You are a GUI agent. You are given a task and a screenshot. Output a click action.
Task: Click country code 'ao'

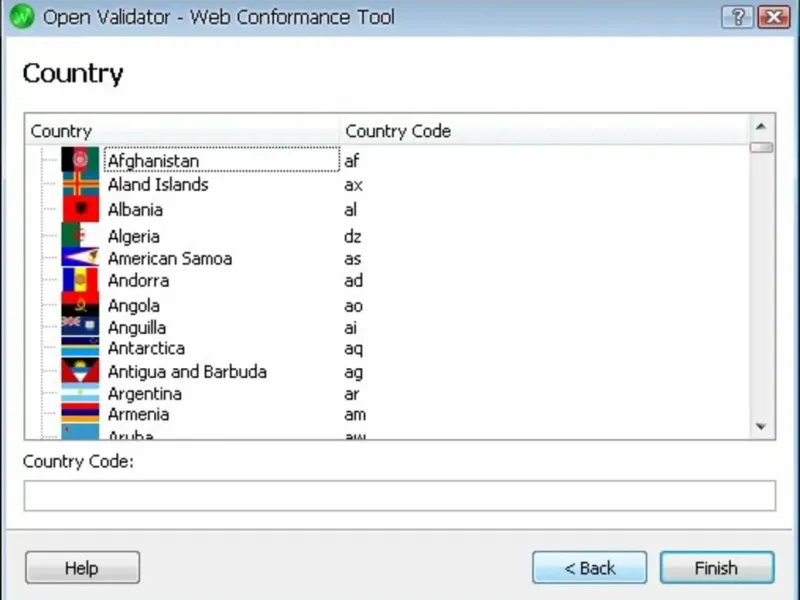[x=353, y=306]
